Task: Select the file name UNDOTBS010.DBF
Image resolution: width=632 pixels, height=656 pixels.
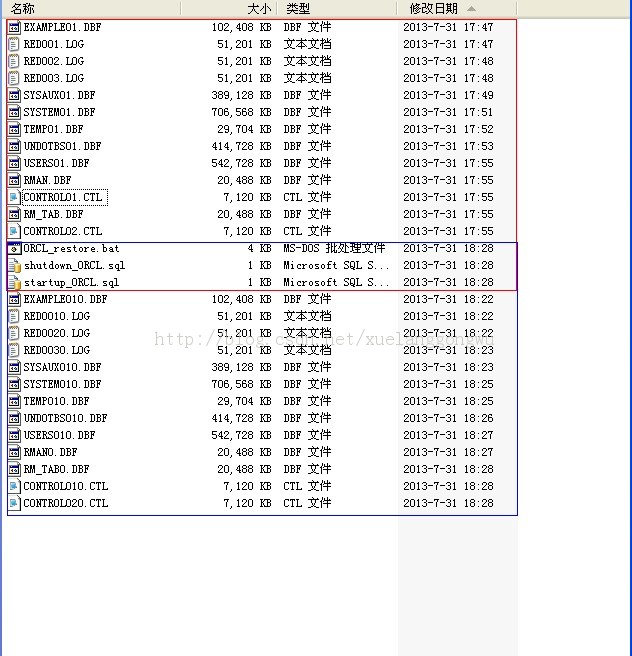Action: tap(66, 418)
